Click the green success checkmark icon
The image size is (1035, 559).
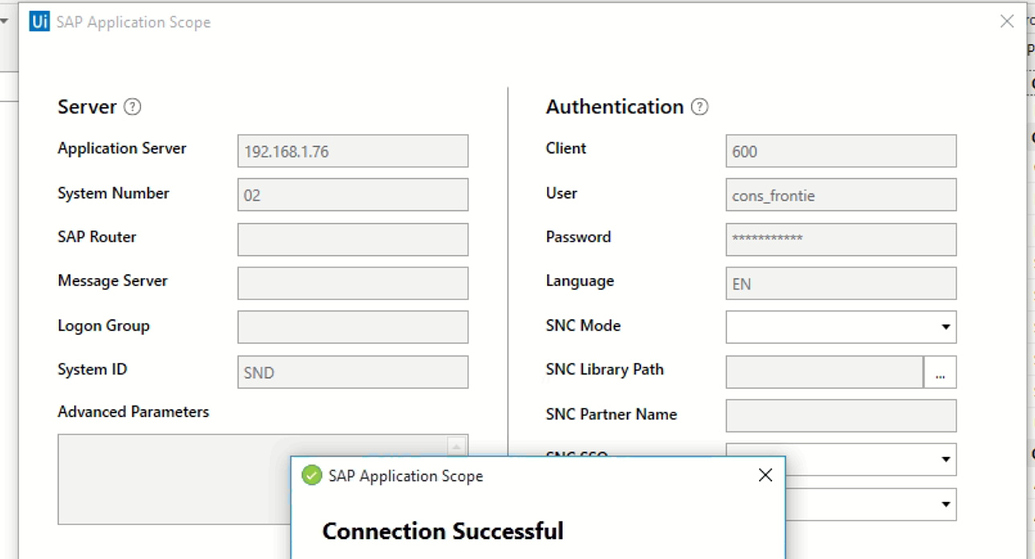click(312, 475)
